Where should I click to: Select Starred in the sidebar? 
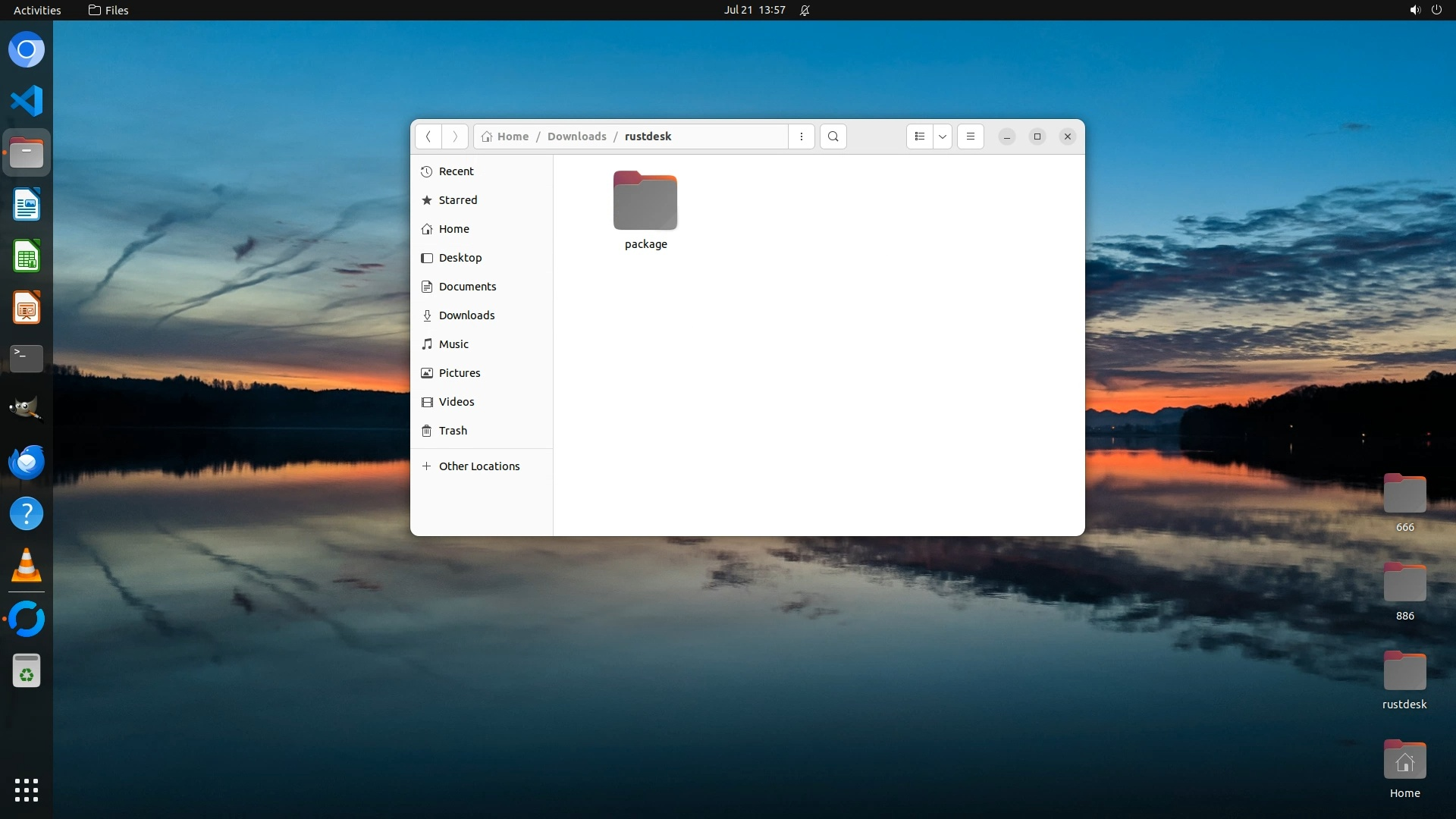coord(458,200)
